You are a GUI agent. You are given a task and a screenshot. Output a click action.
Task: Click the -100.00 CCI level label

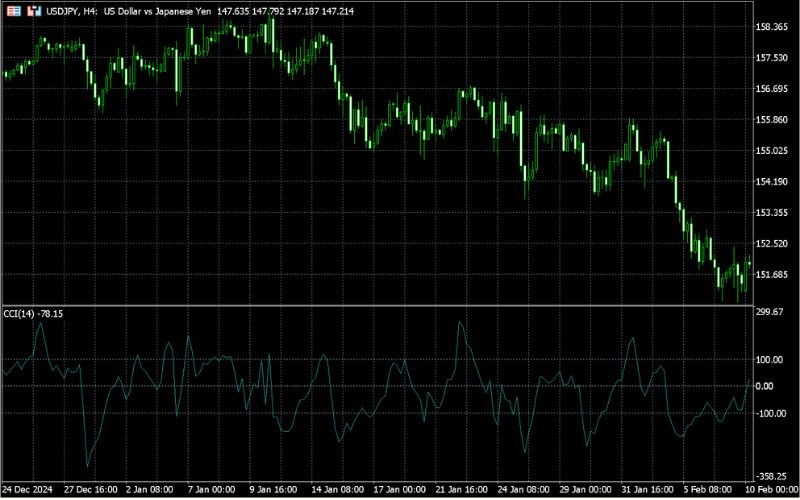pyautogui.click(x=772, y=413)
